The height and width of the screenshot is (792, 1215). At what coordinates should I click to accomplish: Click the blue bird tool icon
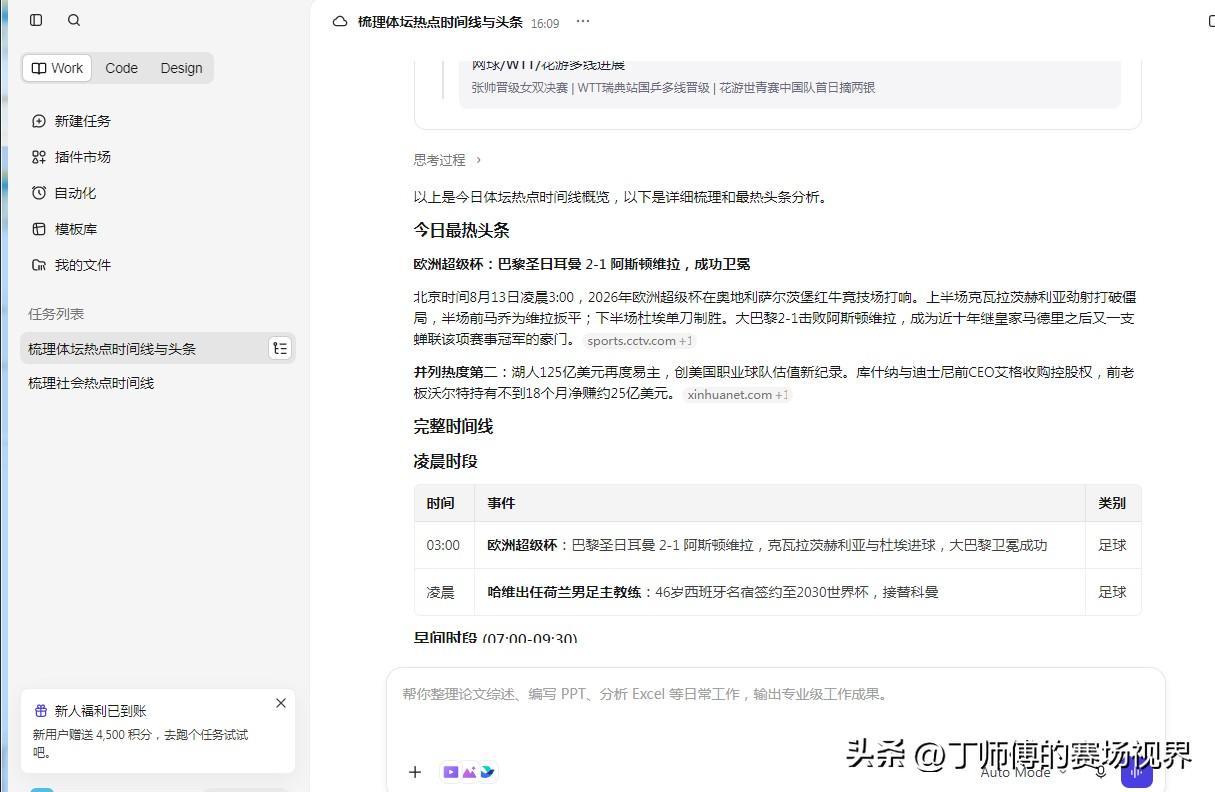(x=487, y=772)
